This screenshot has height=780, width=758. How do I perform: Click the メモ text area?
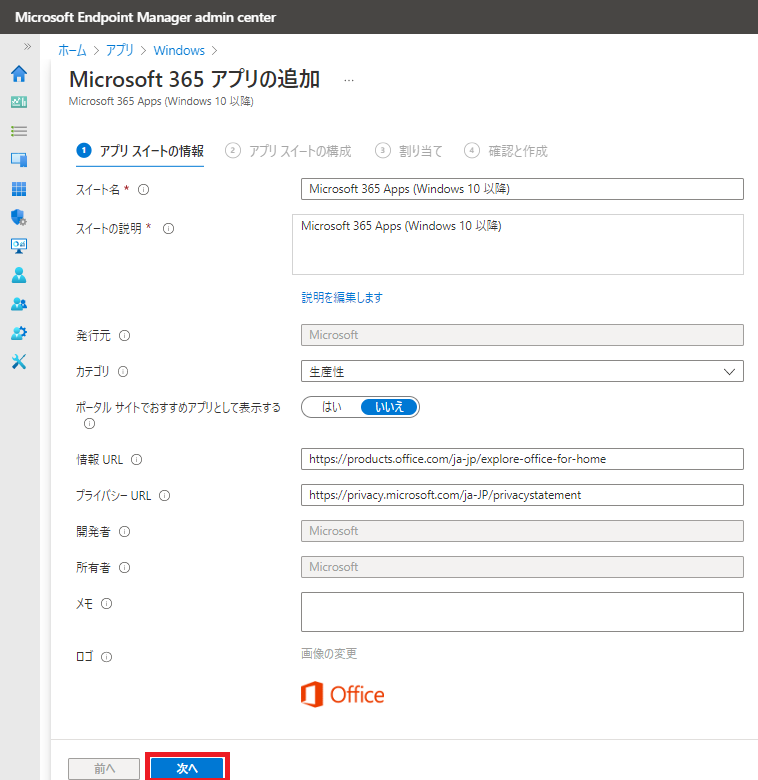click(x=522, y=612)
